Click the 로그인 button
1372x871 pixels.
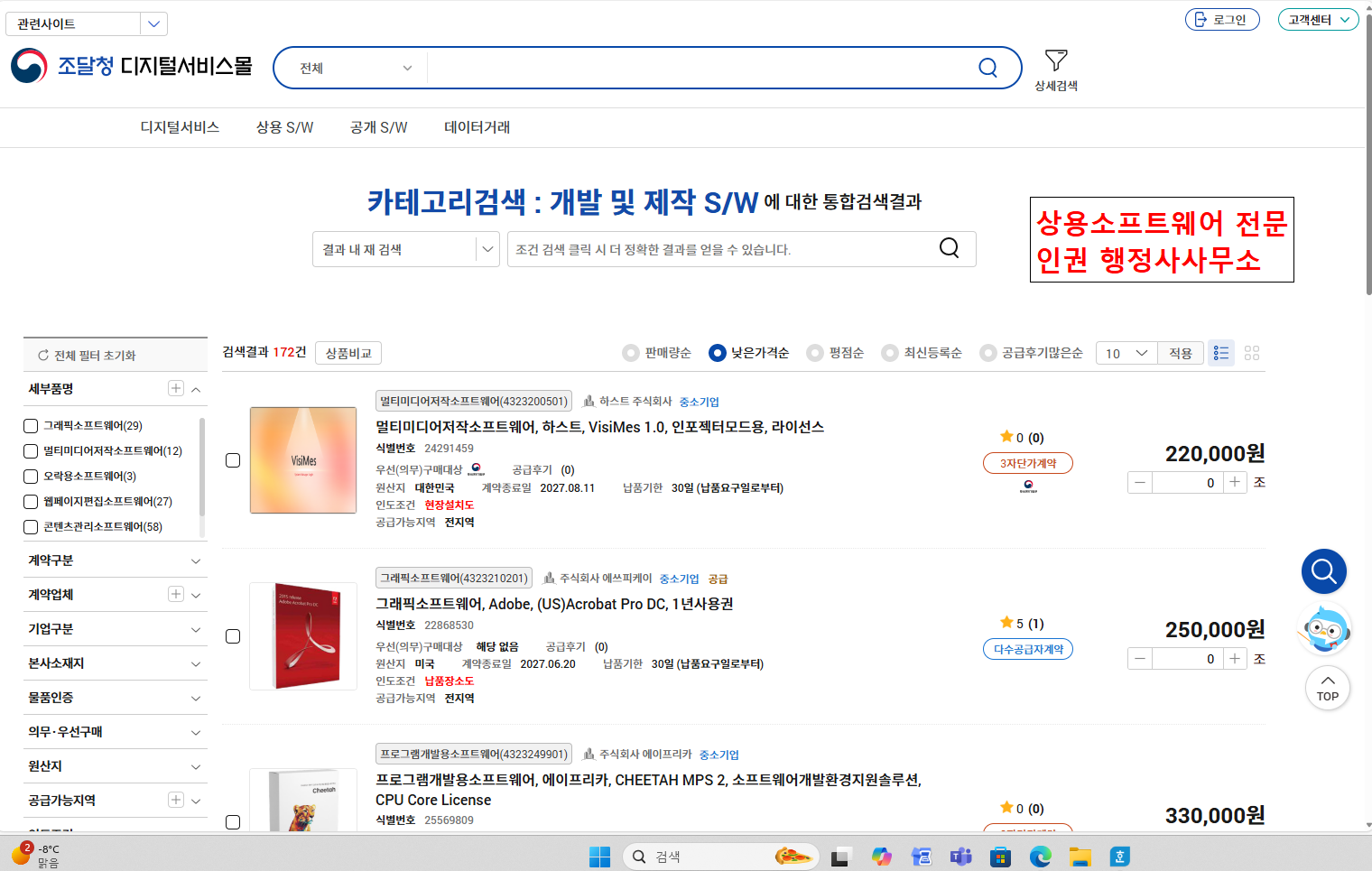(1222, 19)
